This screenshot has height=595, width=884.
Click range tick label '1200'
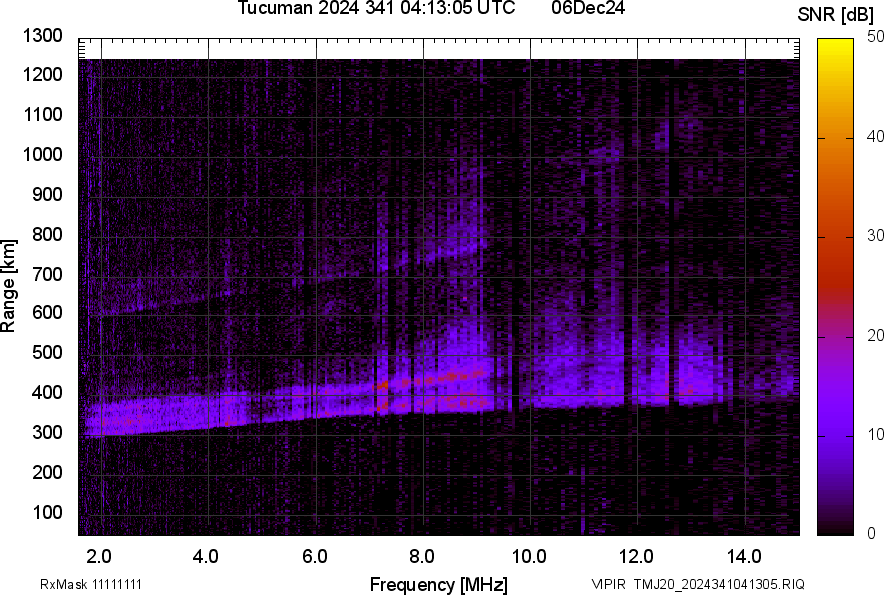tap(42, 74)
